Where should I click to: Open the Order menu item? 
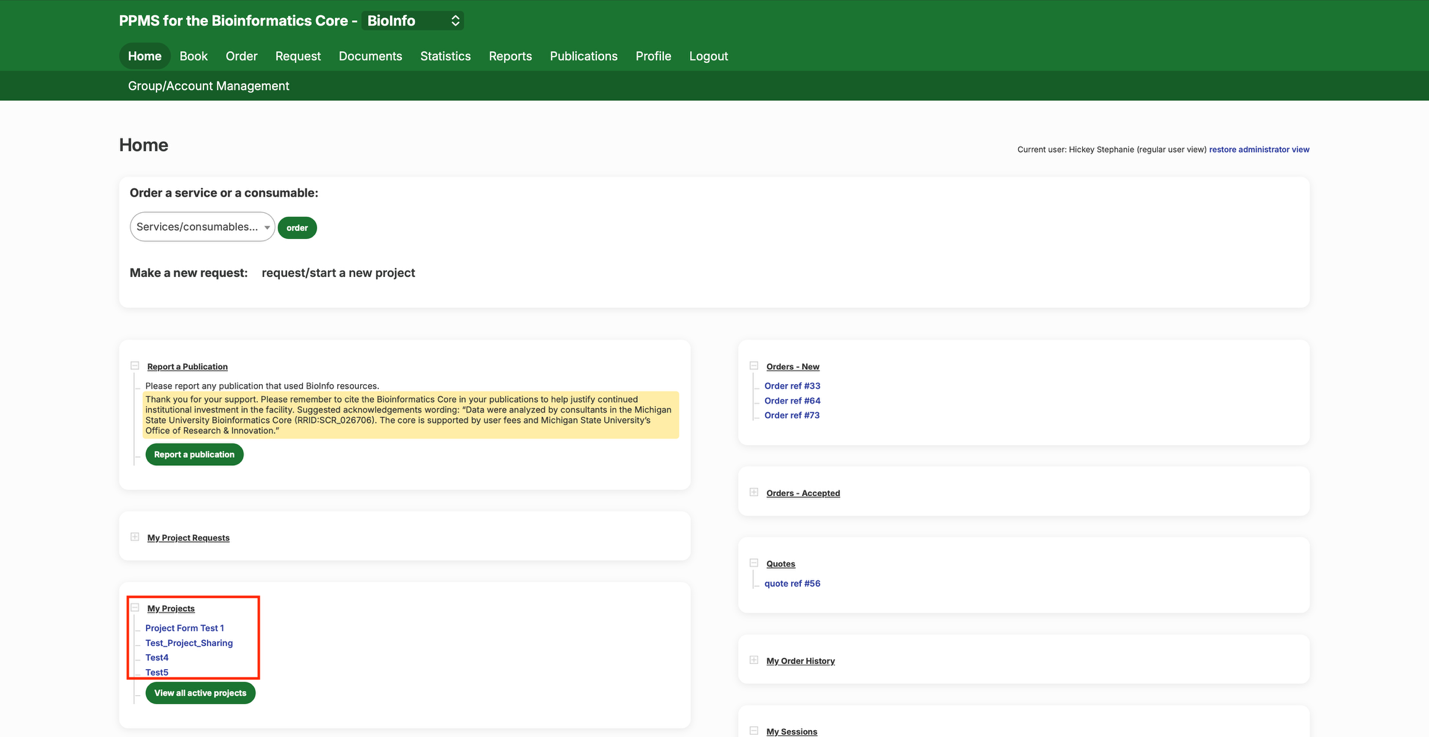(241, 56)
